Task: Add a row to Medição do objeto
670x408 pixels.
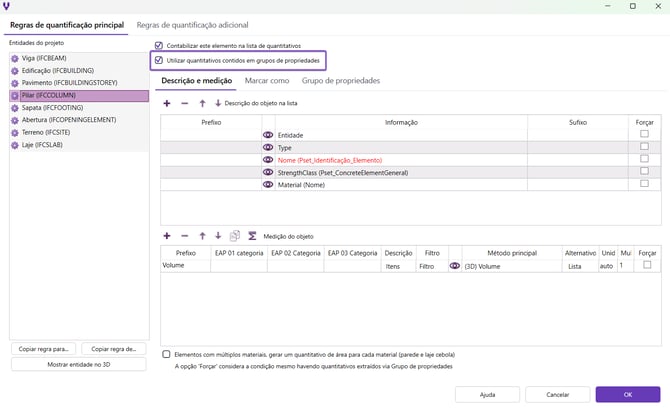Action: point(167,236)
